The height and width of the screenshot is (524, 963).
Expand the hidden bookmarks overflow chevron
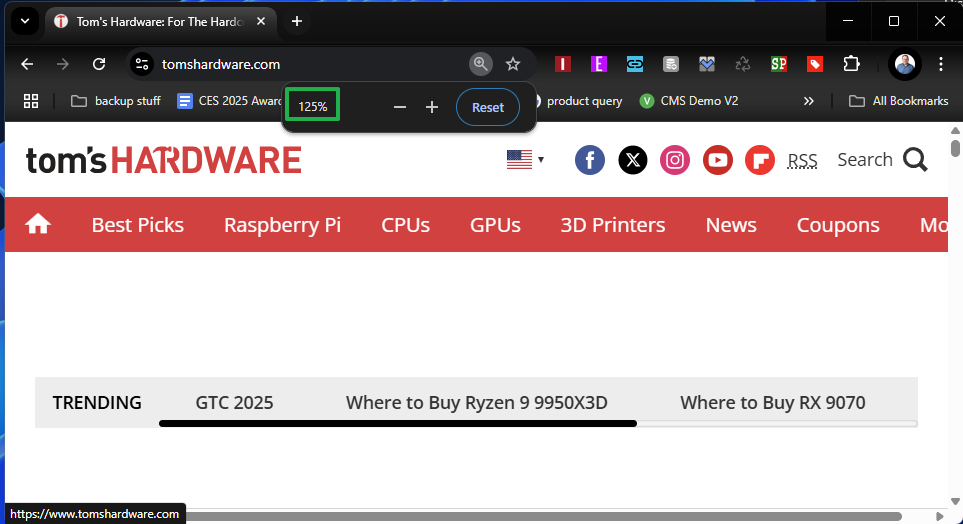(809, 101)
